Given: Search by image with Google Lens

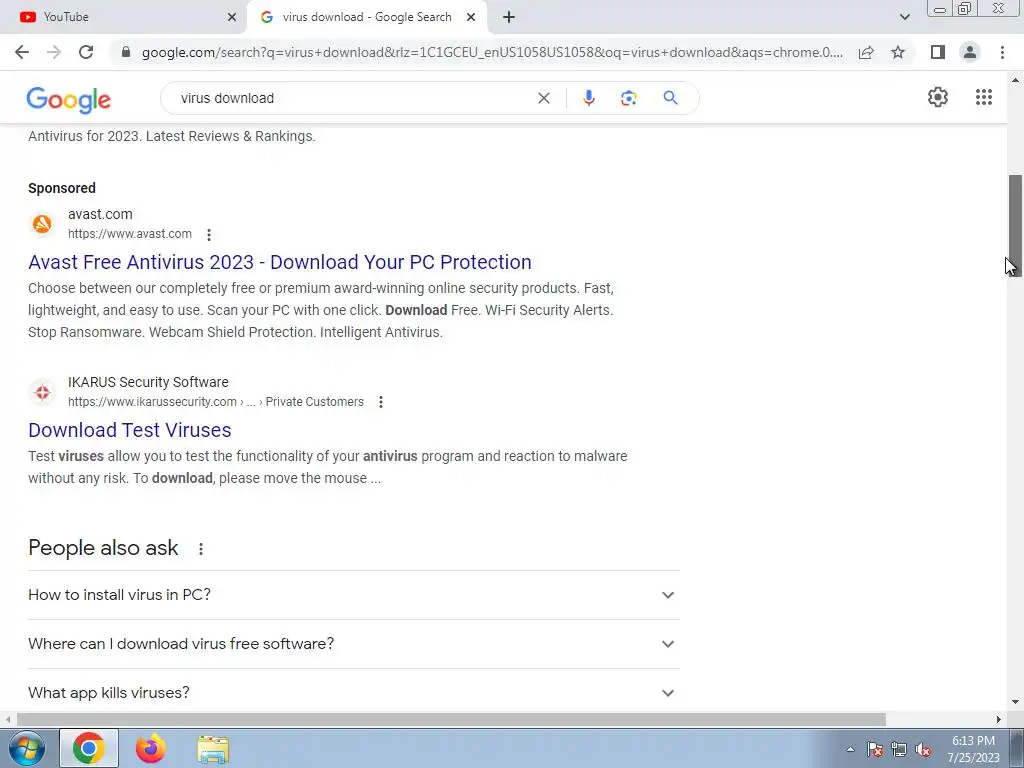Looking at the screenshot, I should 629,98.
